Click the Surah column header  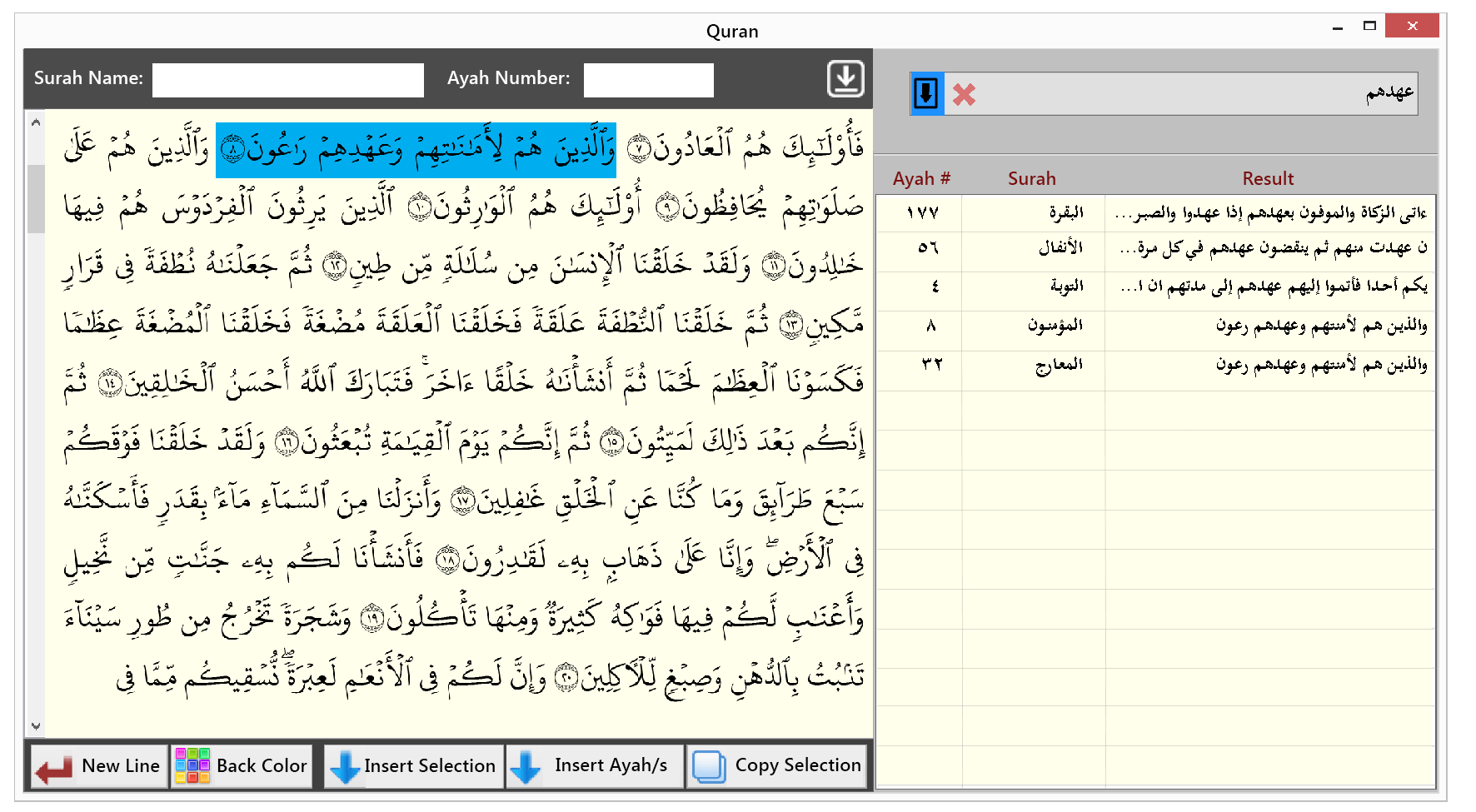click(1032, 178)
